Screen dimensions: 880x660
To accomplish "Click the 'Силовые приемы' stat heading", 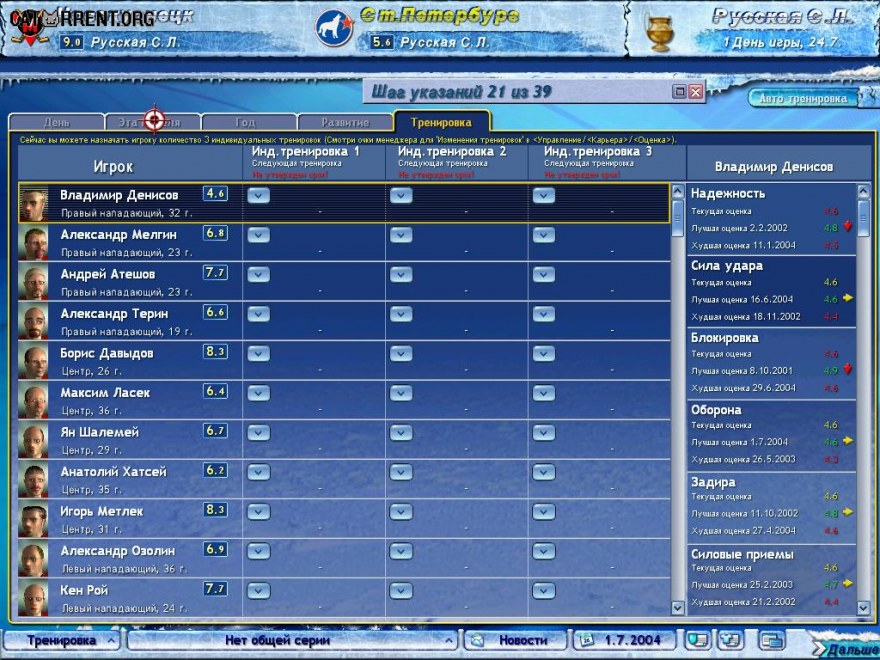I will [x=742, y=554].
